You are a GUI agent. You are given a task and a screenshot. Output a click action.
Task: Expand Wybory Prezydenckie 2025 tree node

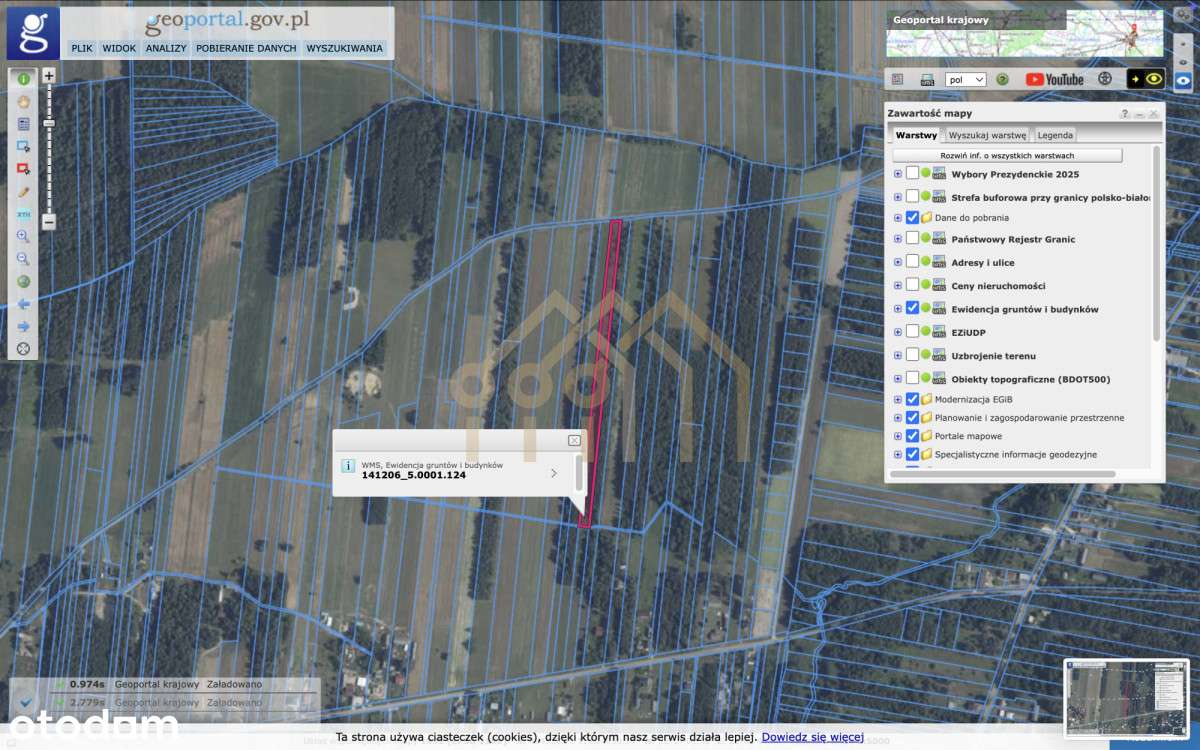[x=898, y=174]
